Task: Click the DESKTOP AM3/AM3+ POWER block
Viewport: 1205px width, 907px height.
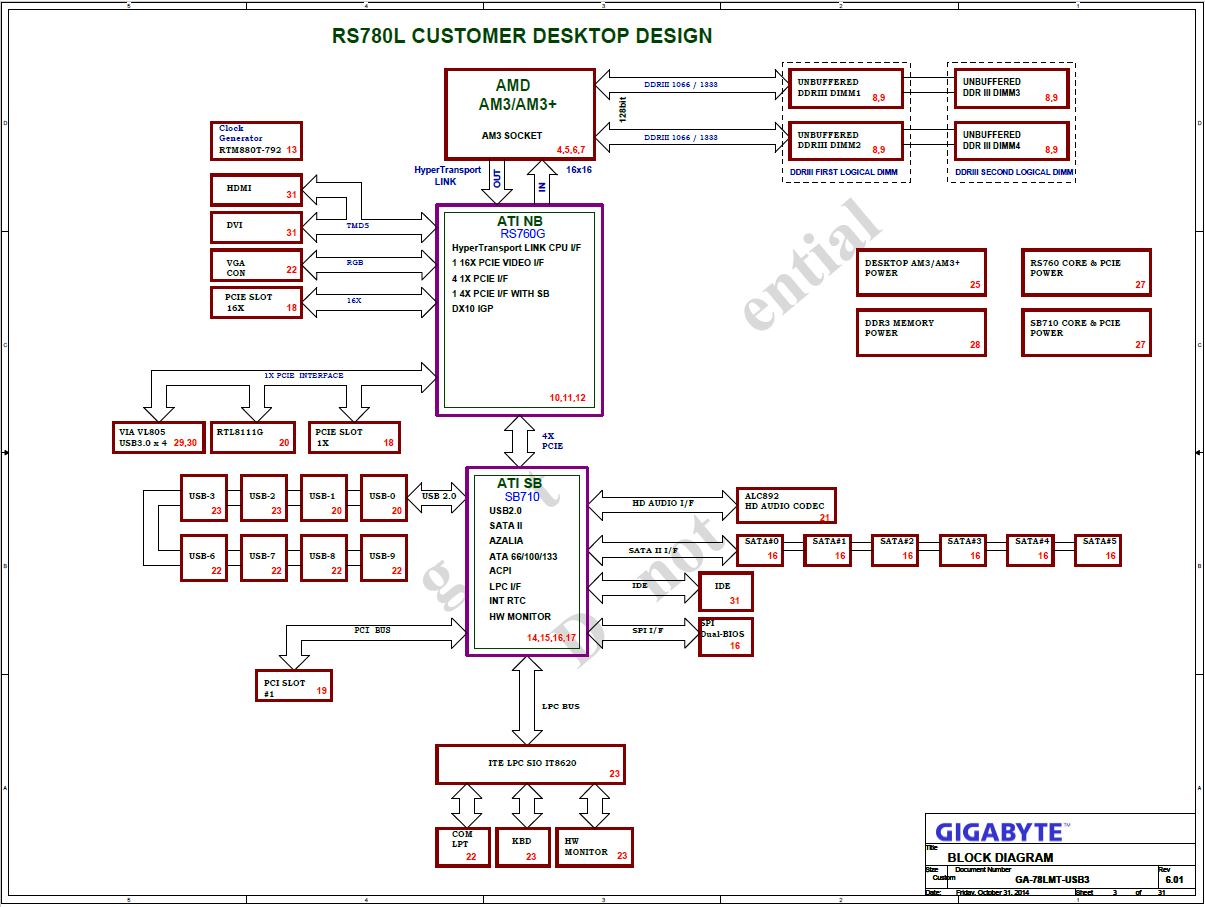Action: tap(921, 273)
